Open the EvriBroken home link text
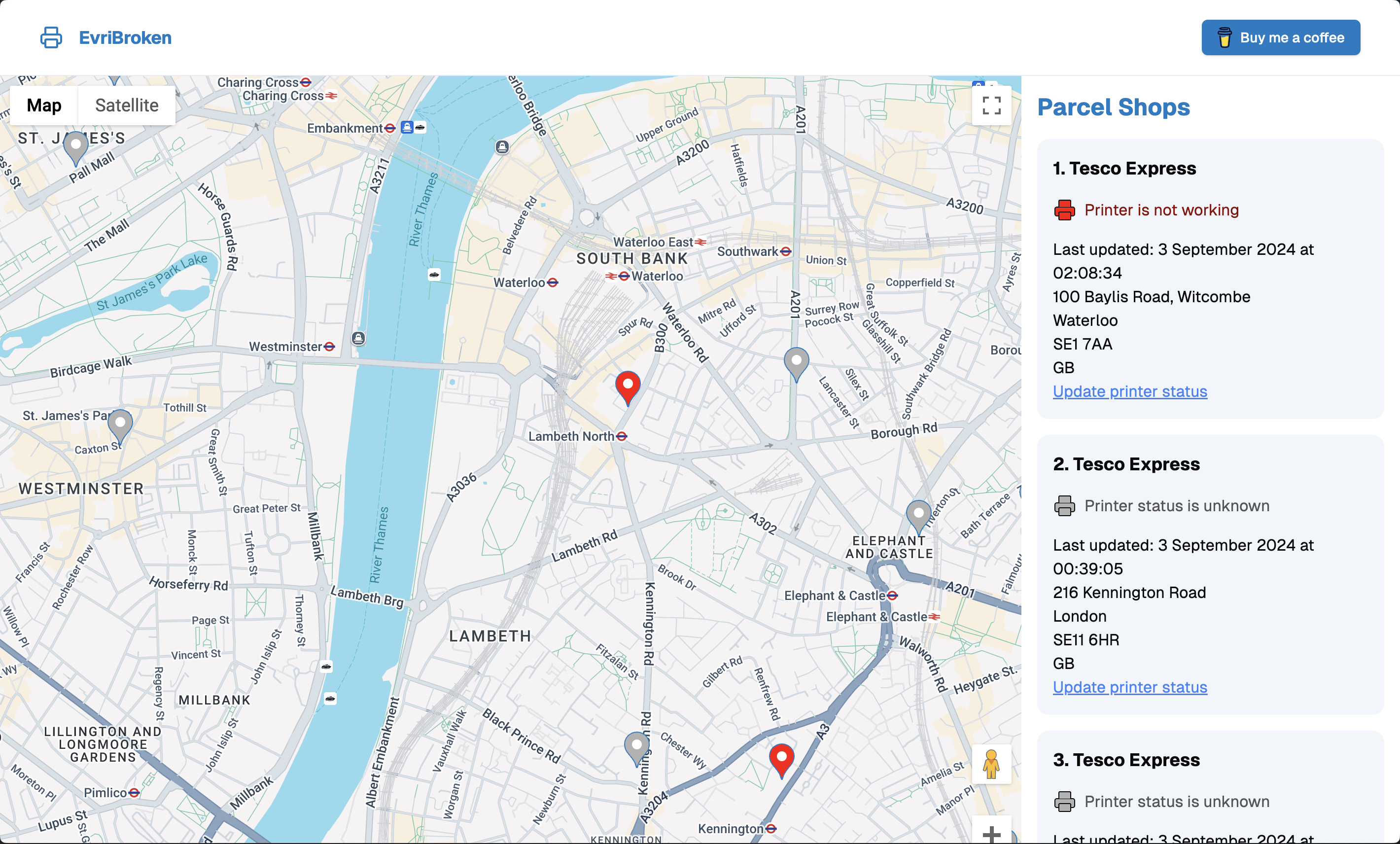This screenshot has height=844, width=1400. click(125, 37)
